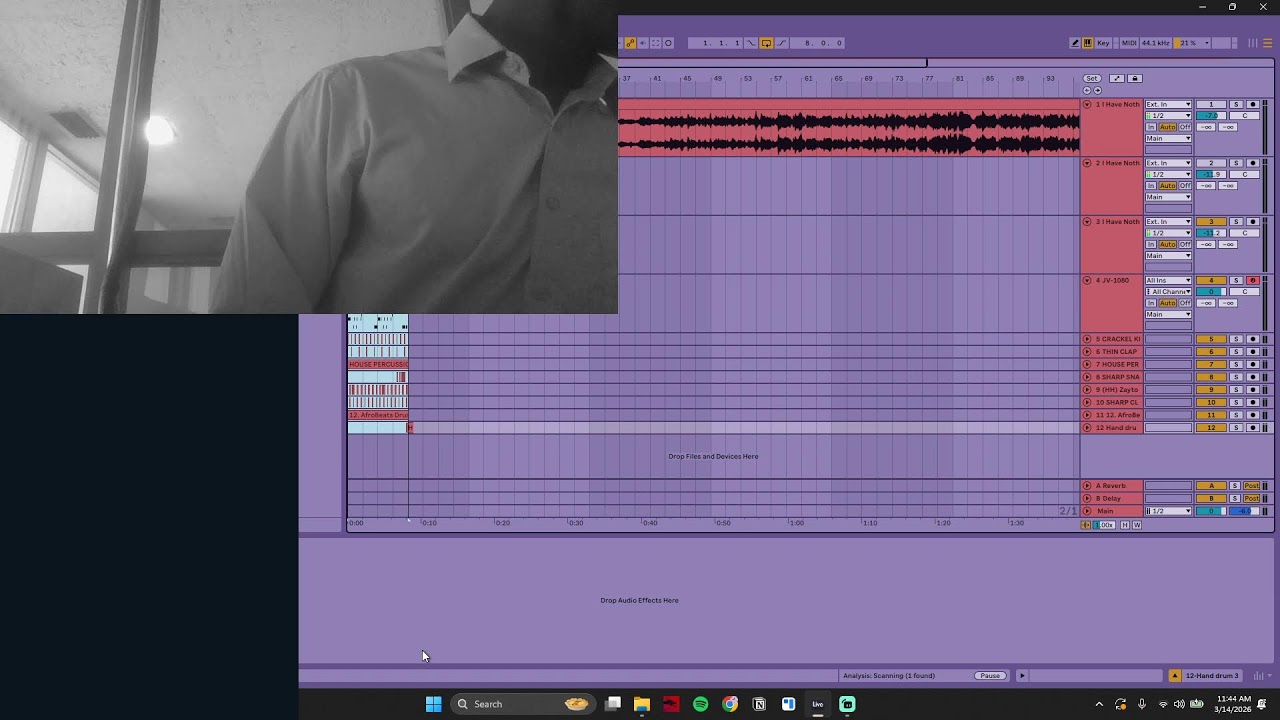The height and width of the screenshot is (720, 1280).
Task: Switch to session view with vertical bars icon
Action: pos(1253,43)
